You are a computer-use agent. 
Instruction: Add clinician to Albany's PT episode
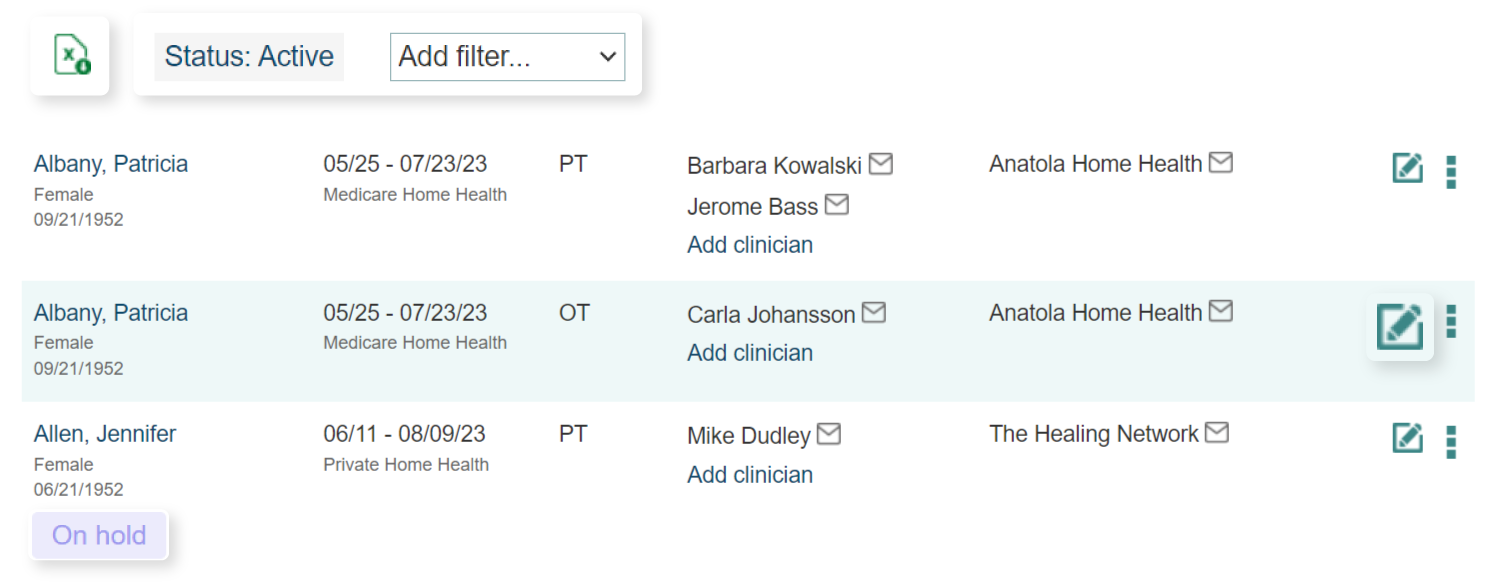pyautogui.click(x=750, y=245)
